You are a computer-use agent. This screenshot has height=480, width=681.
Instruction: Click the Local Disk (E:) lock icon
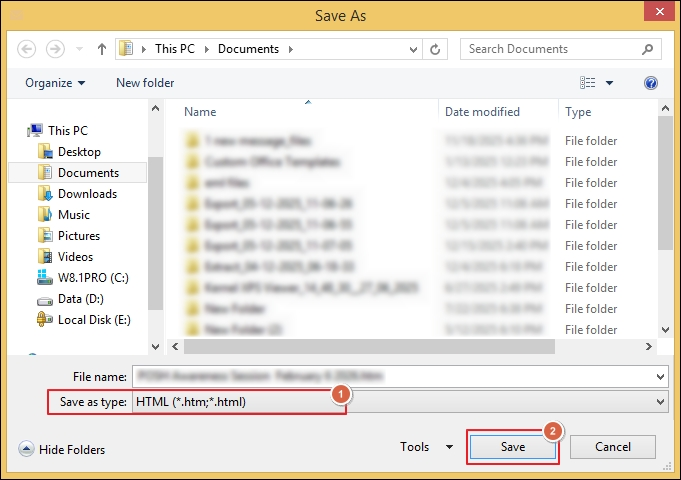coord(45,319)
